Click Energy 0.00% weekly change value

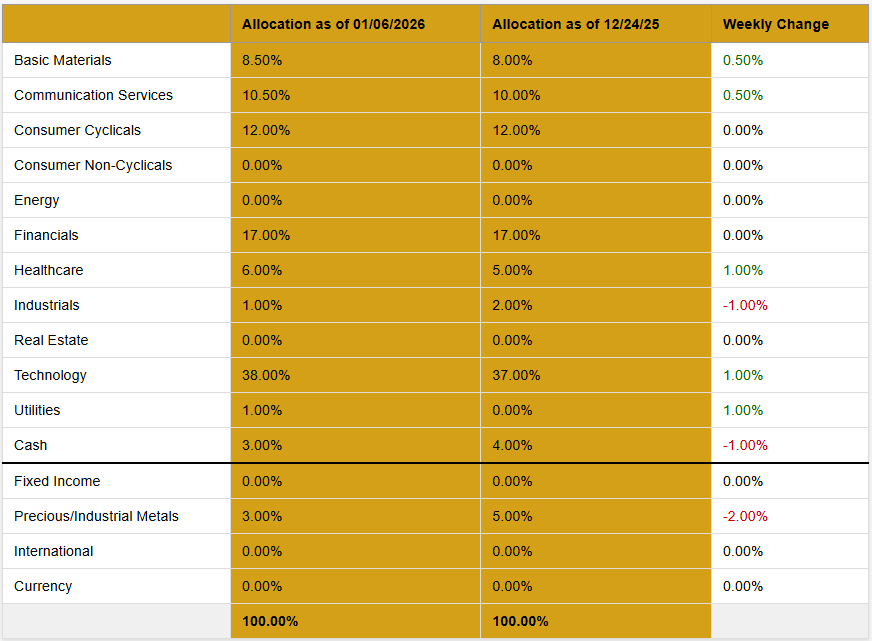(x=742, y=200)
